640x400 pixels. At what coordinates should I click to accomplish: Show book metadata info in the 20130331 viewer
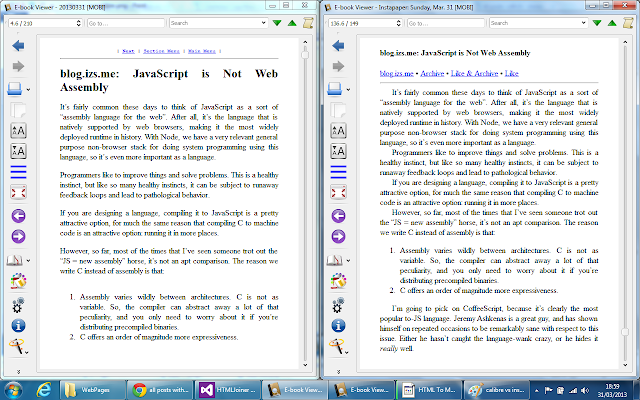pyautogui.click(x=18, y=326)
